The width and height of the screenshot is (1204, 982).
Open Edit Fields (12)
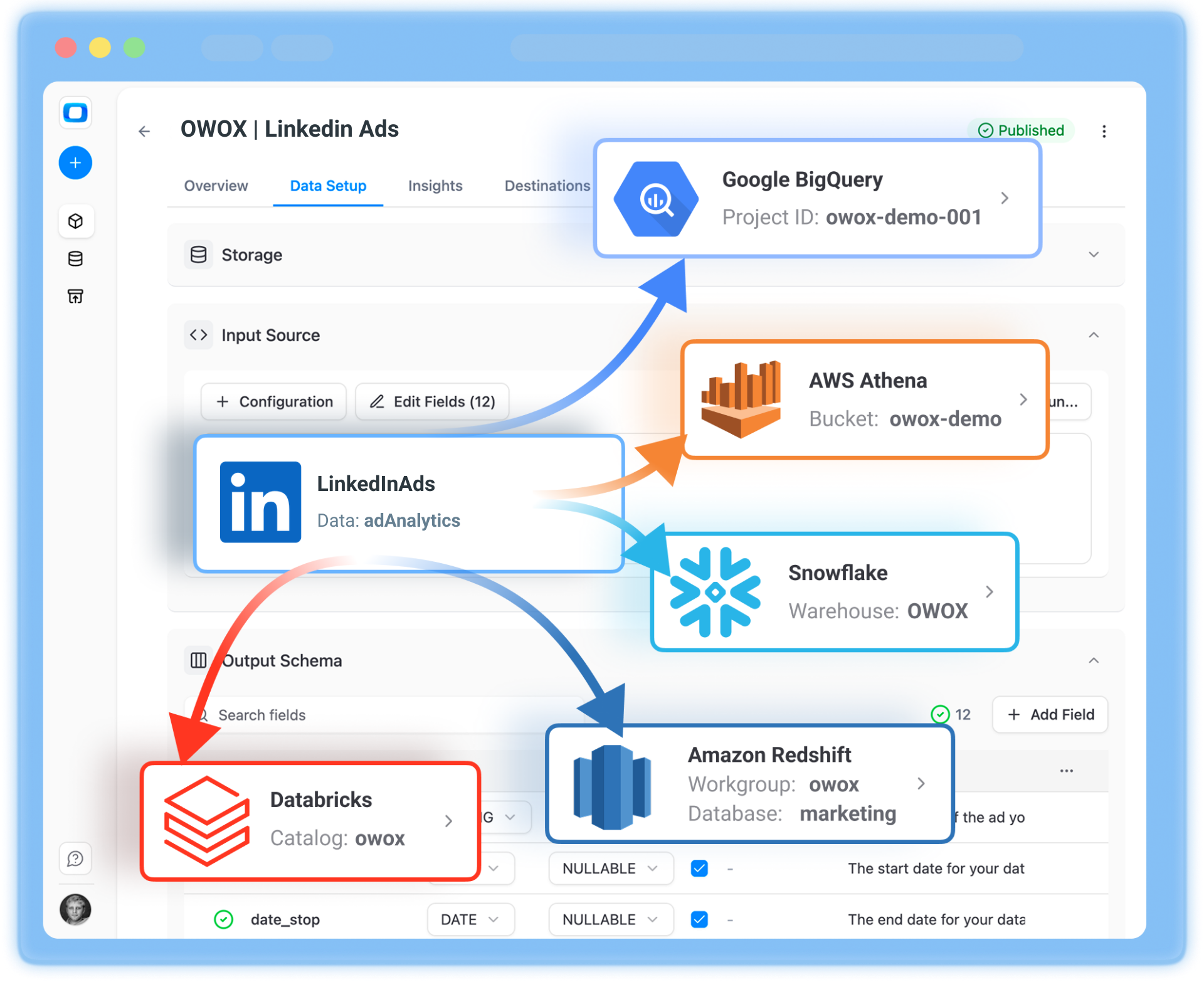(431, 401)
